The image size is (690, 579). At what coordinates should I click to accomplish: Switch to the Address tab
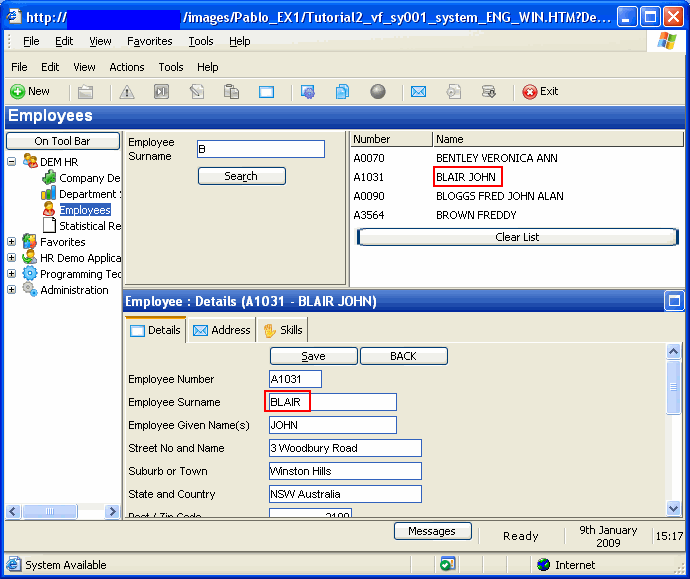point(222,330)
